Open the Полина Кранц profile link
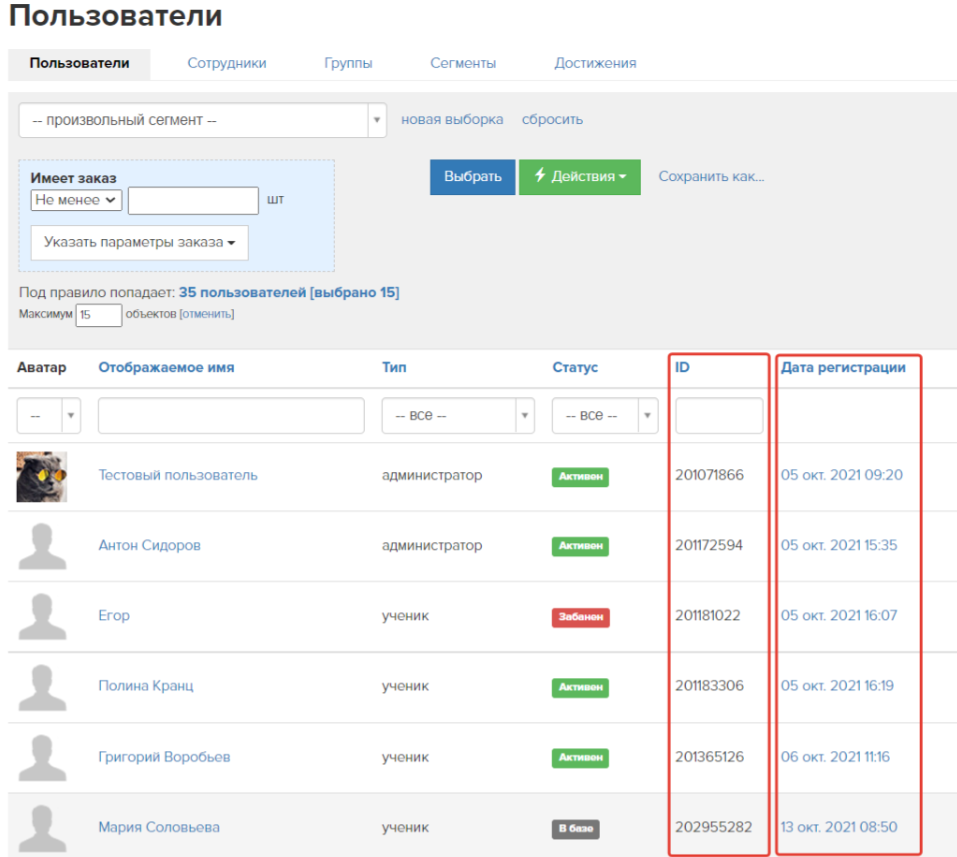The width and height of the screenshot is (957, 857). 146,686
